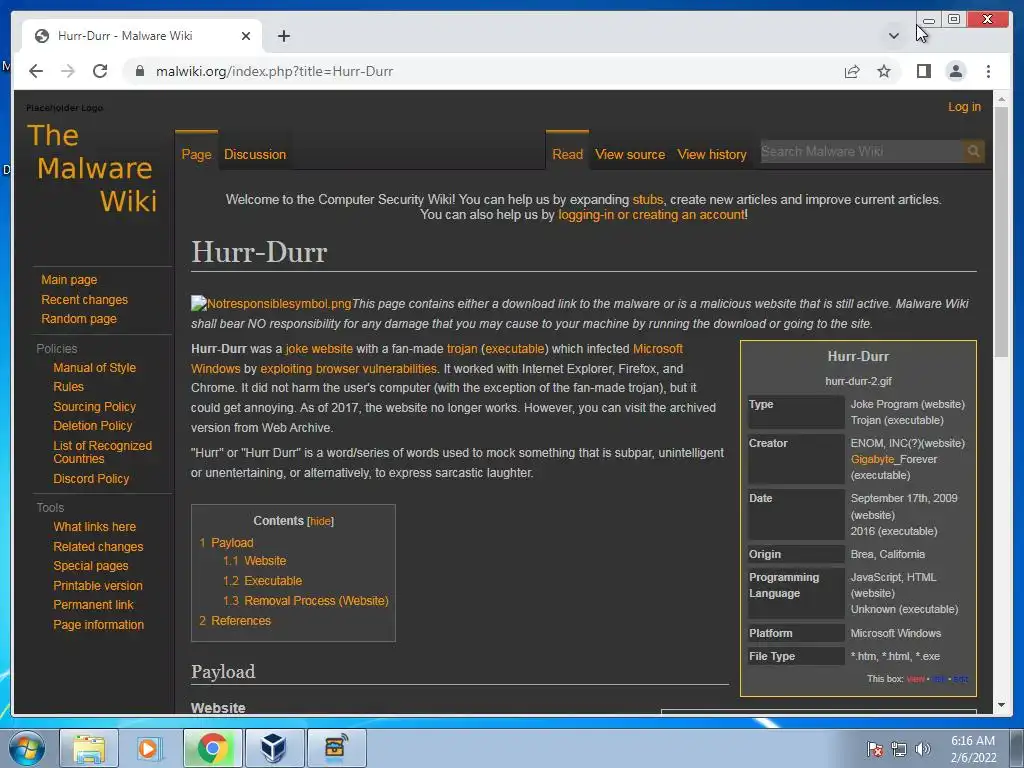The width and height of the screenshot is (1024, 768).
Task: Open the Chrome profile avatar icon
Action: click(955, 71)
